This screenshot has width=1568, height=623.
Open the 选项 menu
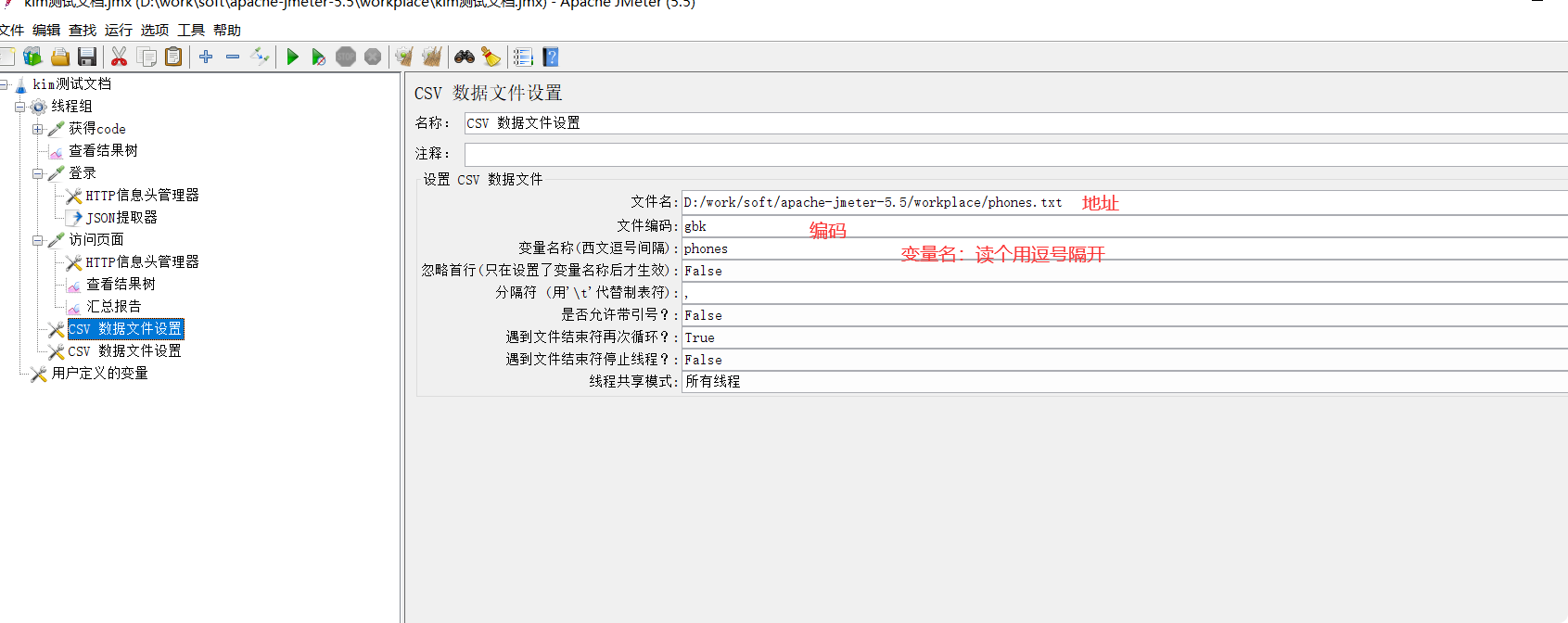[x=155, y=31]
